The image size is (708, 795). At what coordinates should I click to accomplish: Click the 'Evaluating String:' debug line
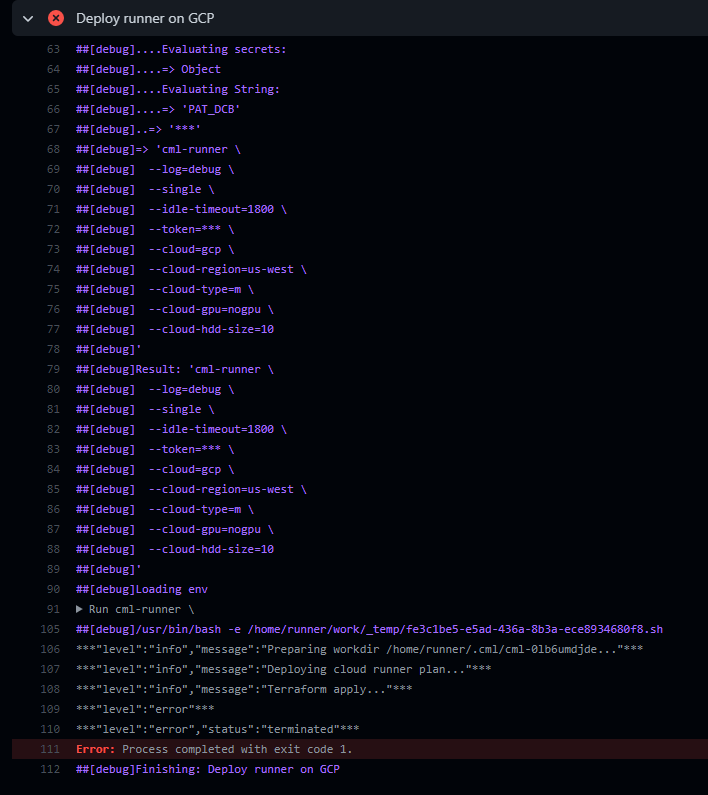[178, 89]
